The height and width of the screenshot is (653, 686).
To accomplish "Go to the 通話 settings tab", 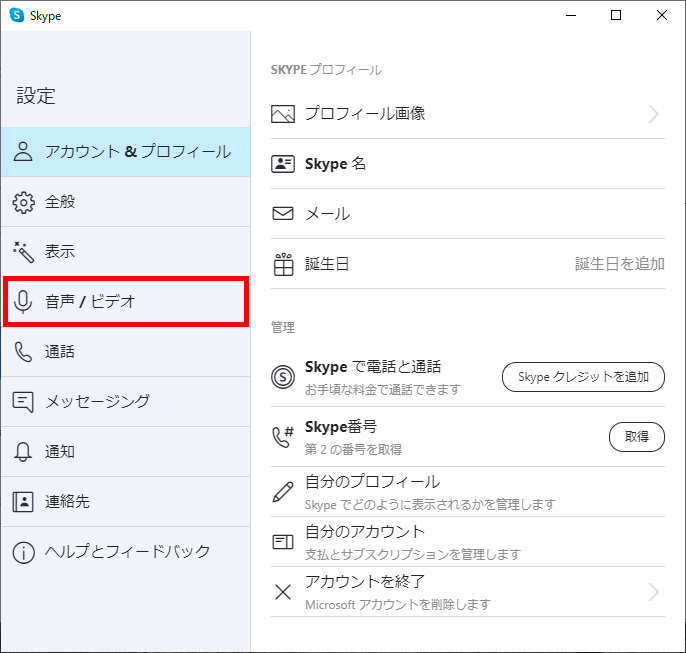I will [126, 352].
